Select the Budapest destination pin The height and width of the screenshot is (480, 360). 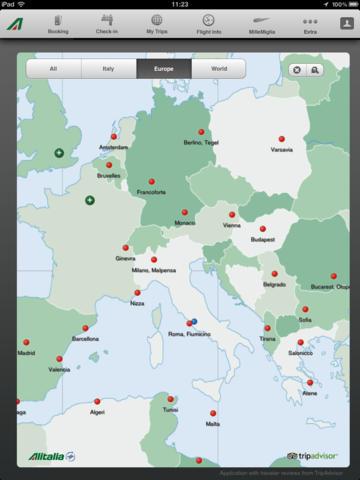point(263,229)
